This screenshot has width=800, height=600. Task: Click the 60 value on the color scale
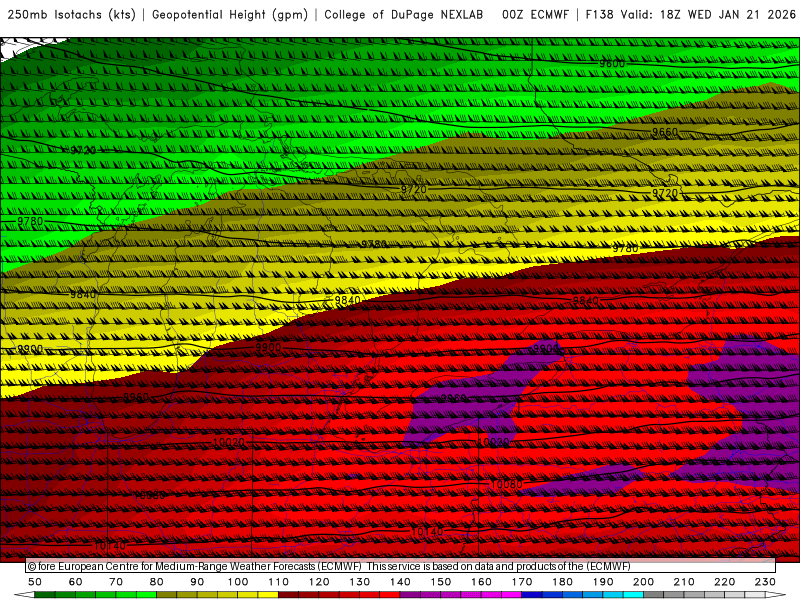(x=76, y=582)
